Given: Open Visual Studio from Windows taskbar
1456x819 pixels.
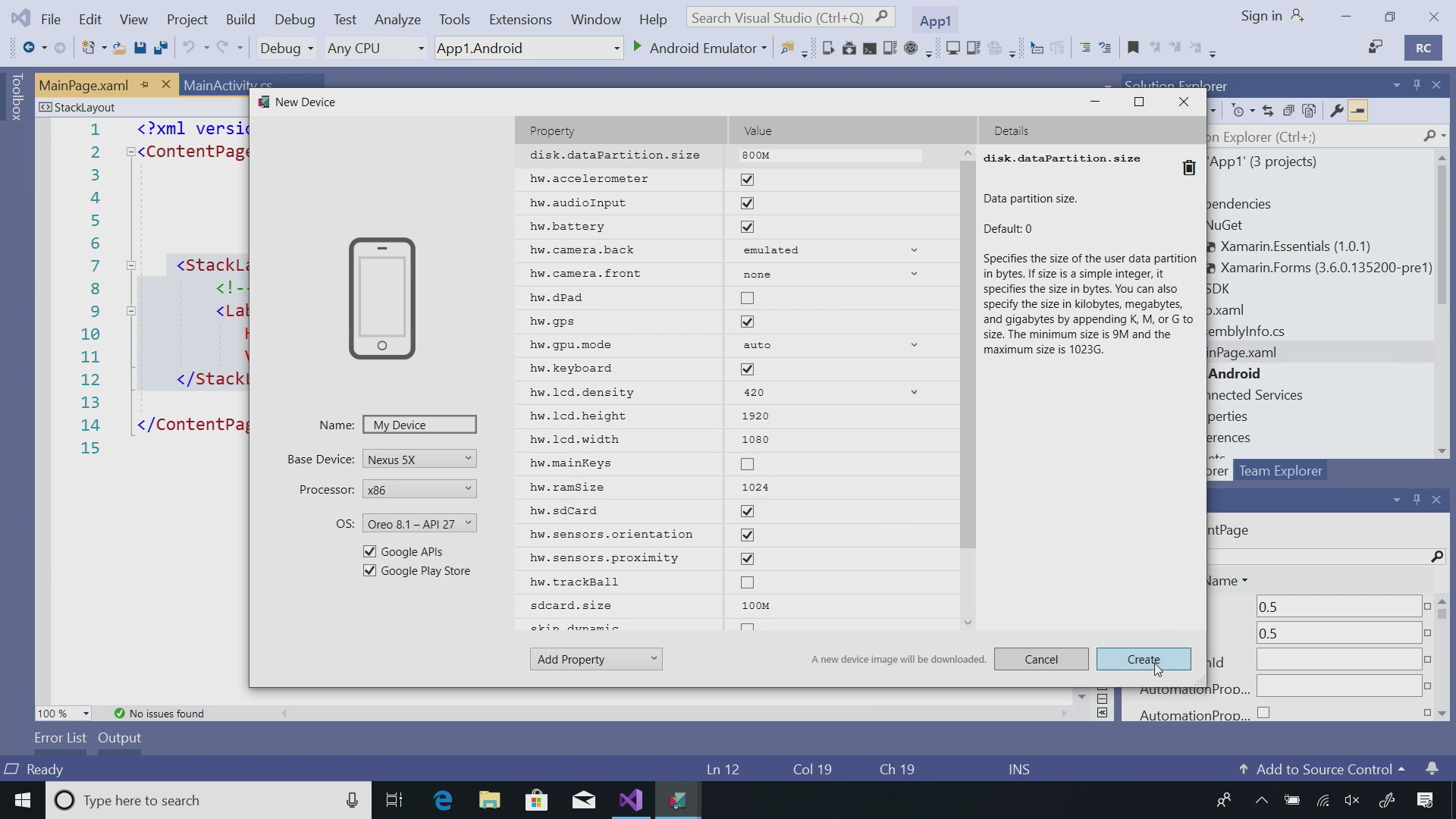Looking at the screenshot, I should pyautogui.click(x=631, y=800).
